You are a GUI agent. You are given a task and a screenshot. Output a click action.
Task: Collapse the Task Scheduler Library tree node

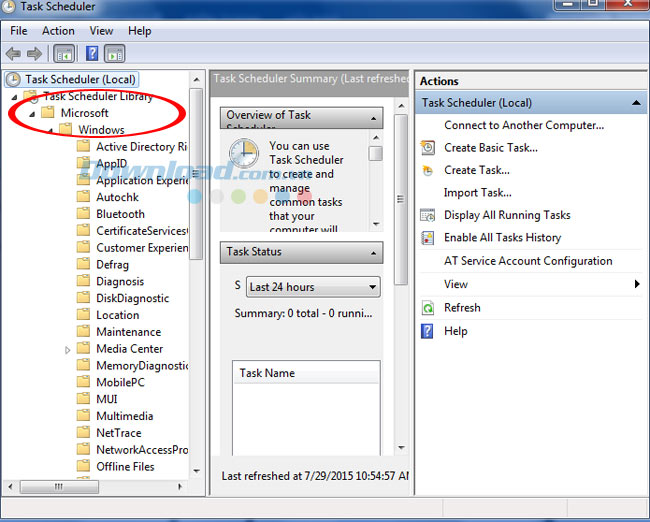15,97
